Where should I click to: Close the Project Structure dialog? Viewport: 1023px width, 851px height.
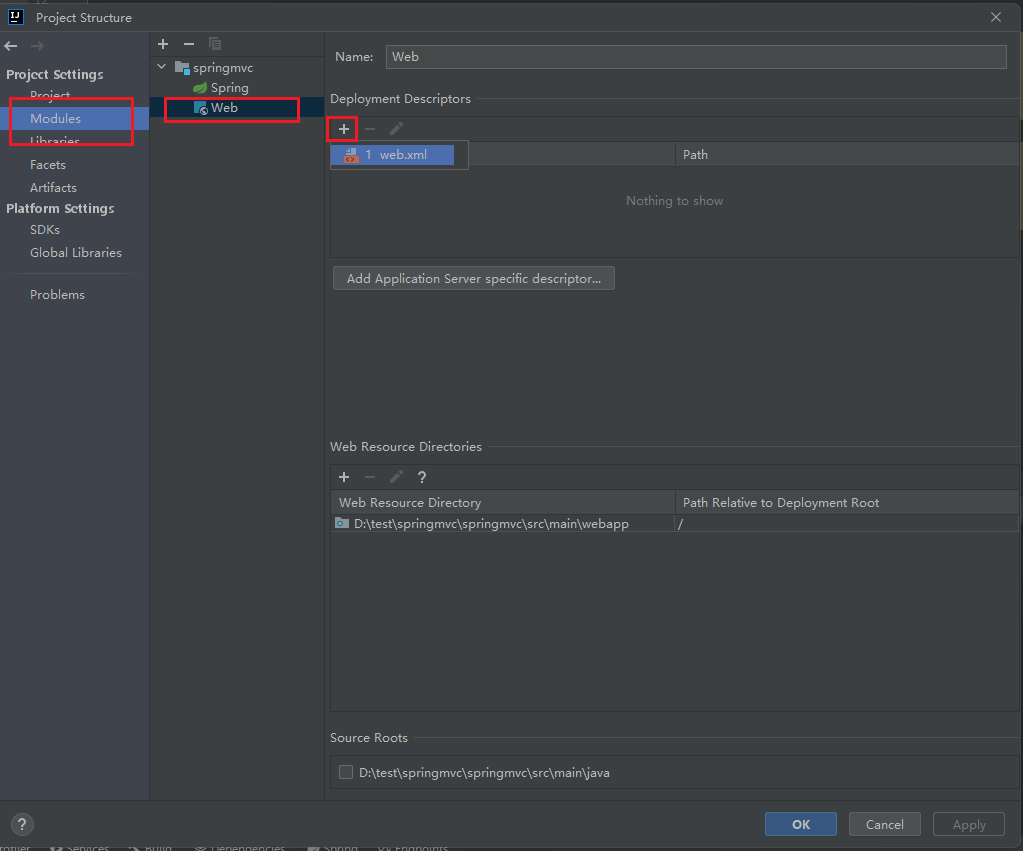(996, 17)
